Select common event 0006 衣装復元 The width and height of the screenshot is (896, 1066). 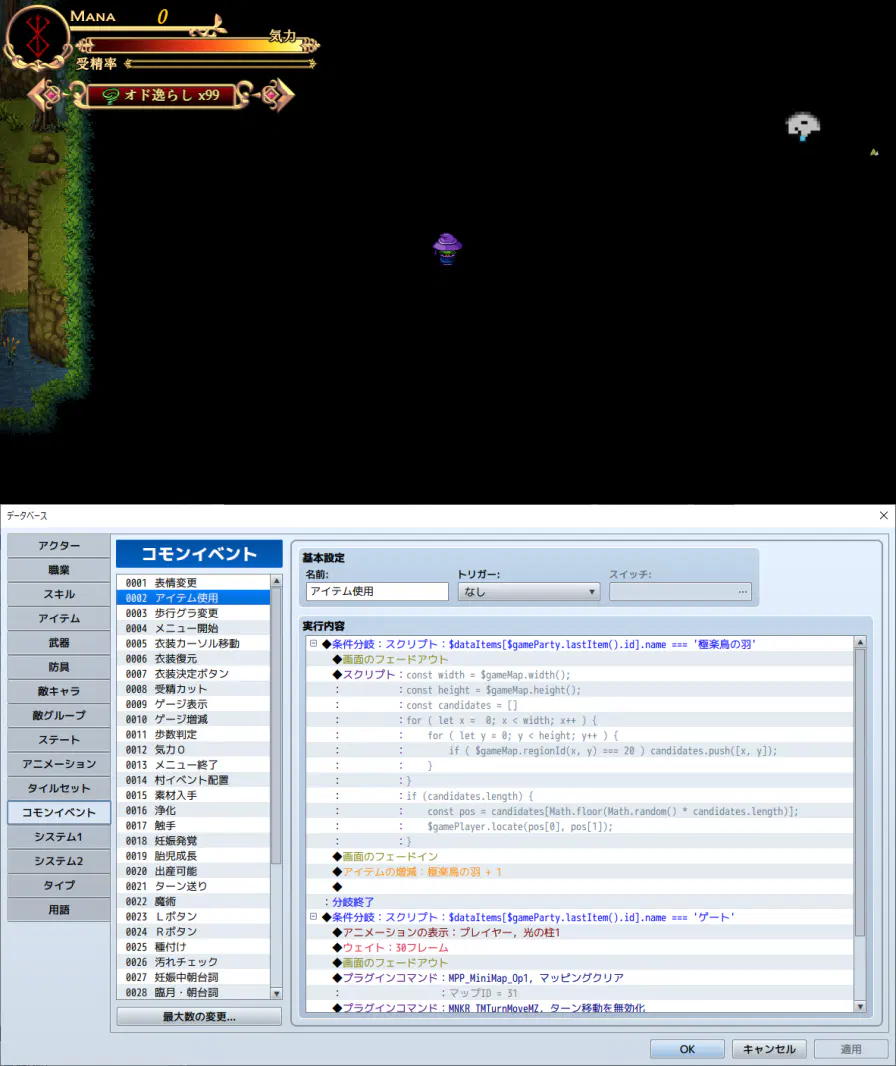(193, 659)
